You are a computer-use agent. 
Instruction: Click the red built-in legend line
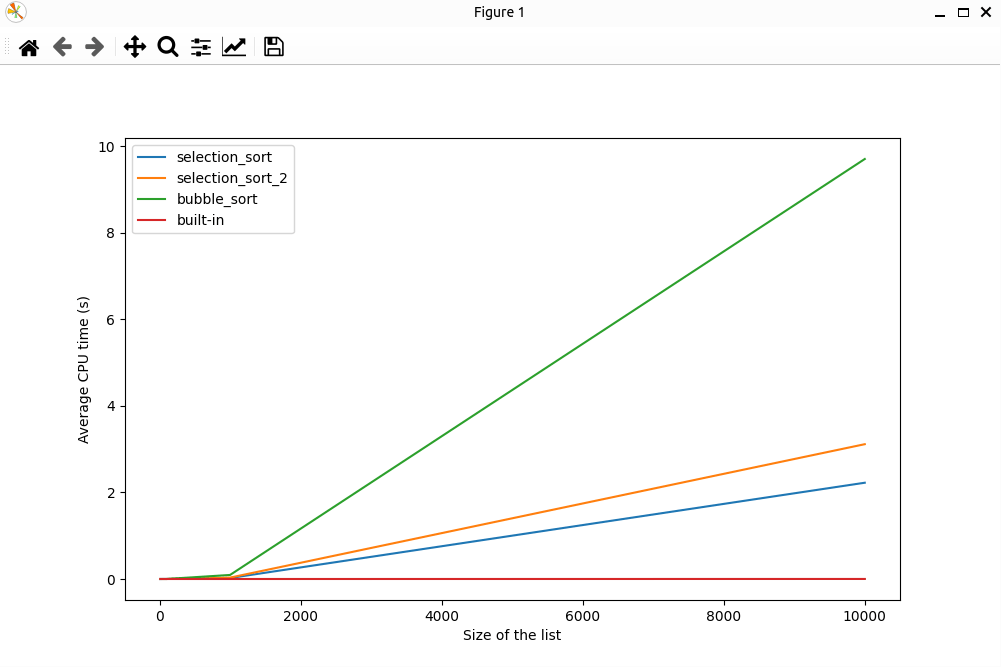[x=152, y=220]
